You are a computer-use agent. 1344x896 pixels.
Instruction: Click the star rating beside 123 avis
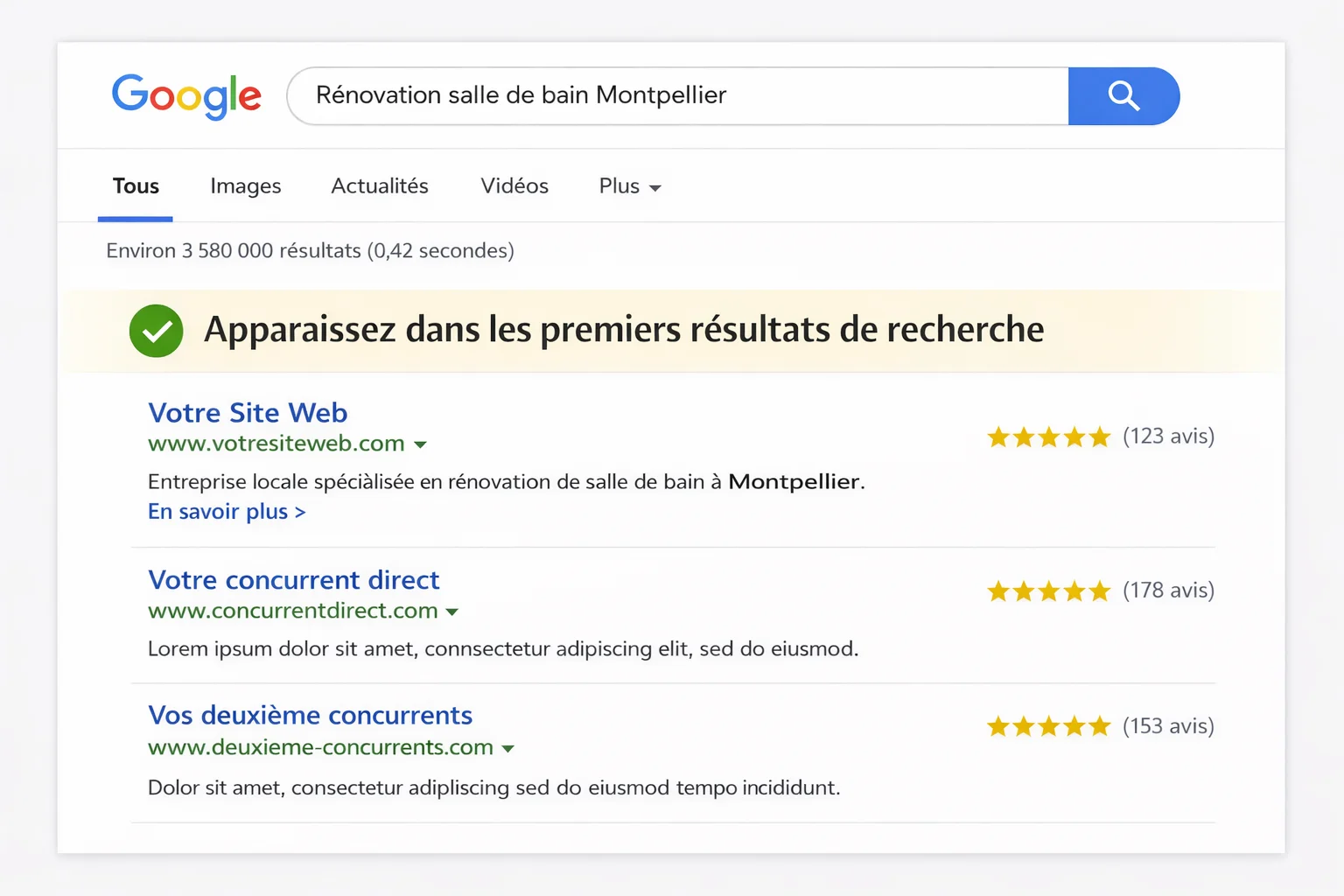(x=1048, y=437)
